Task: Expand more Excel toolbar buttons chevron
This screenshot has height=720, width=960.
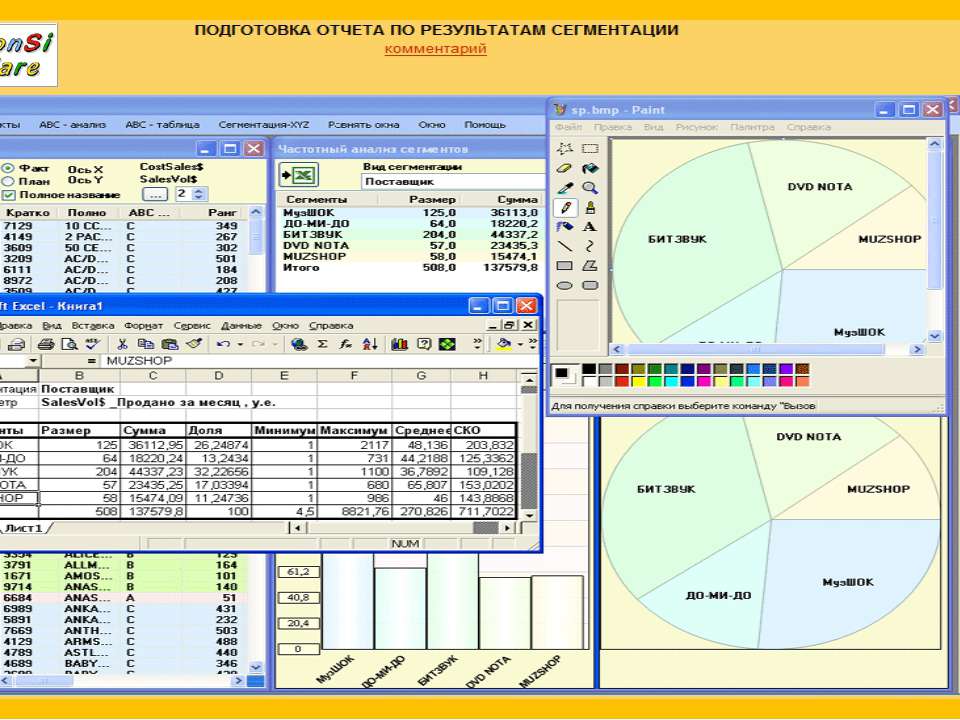Action: (x=477, y=344)
